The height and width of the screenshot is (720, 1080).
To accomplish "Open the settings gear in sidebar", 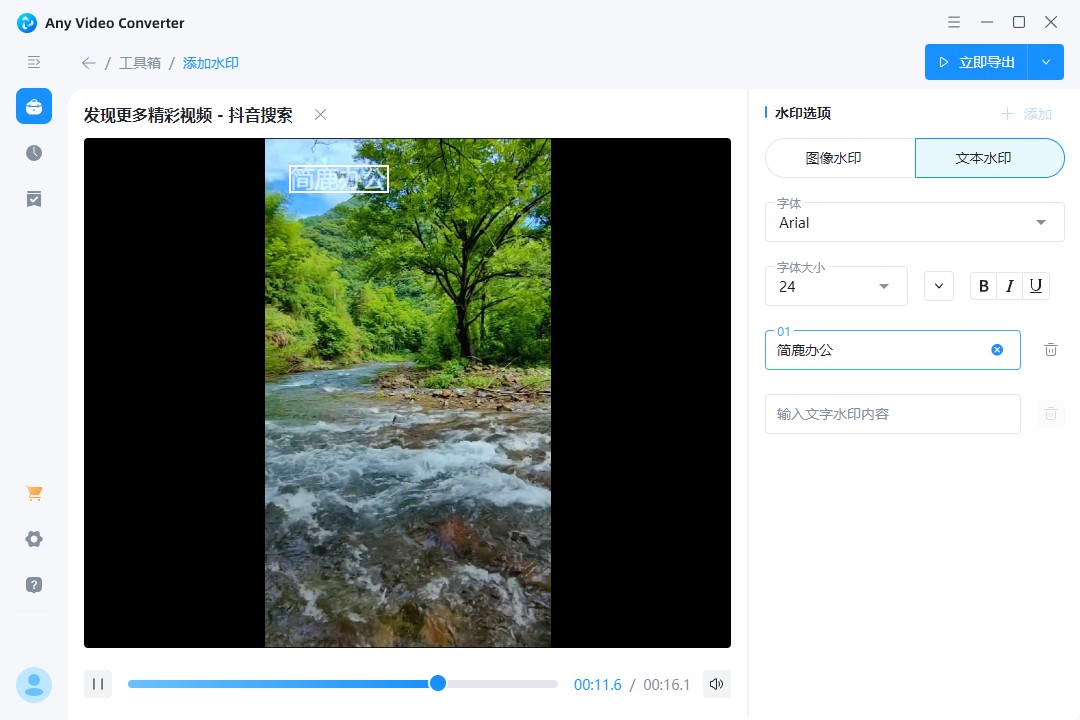I will 33,539.
